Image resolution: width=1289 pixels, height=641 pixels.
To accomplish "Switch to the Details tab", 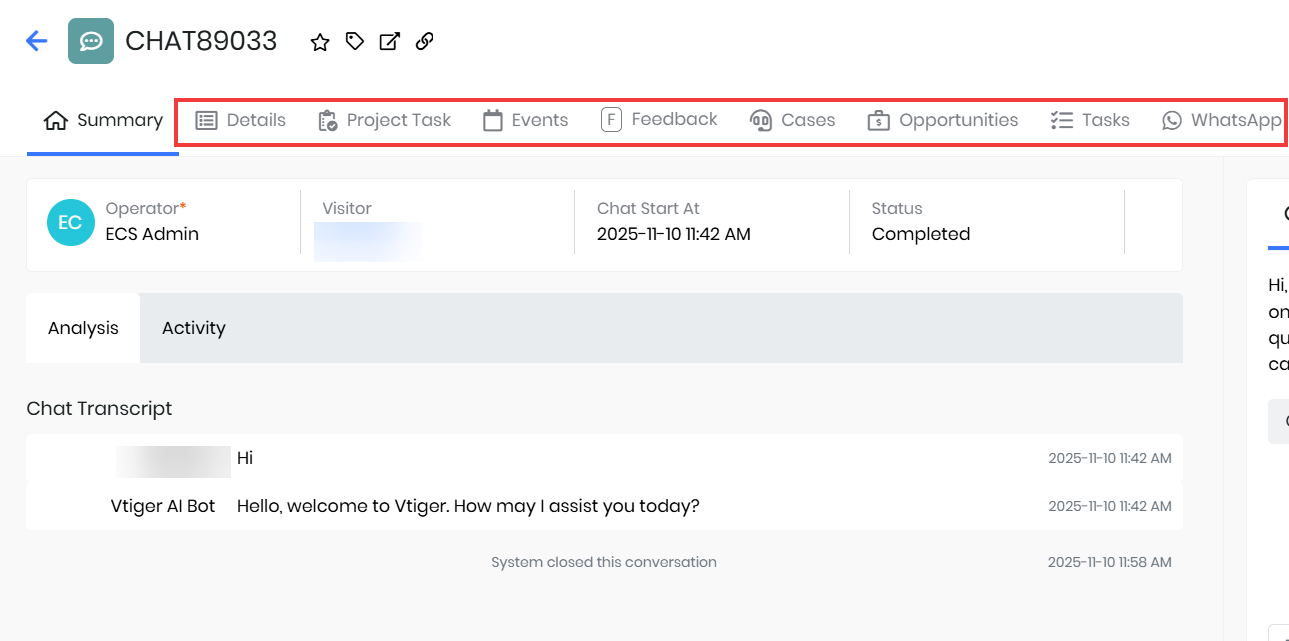I will click(241, 121).
